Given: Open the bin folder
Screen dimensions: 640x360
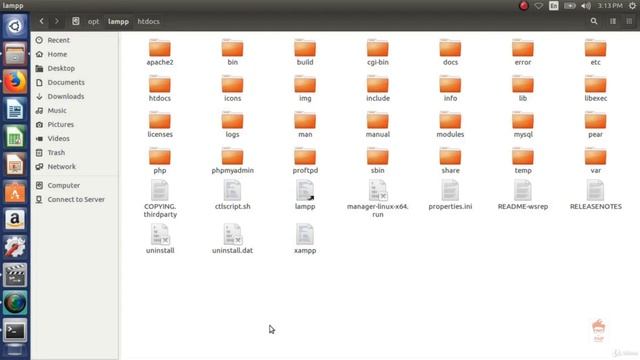Looking at the screenshot, I should [x=232, y=52].
